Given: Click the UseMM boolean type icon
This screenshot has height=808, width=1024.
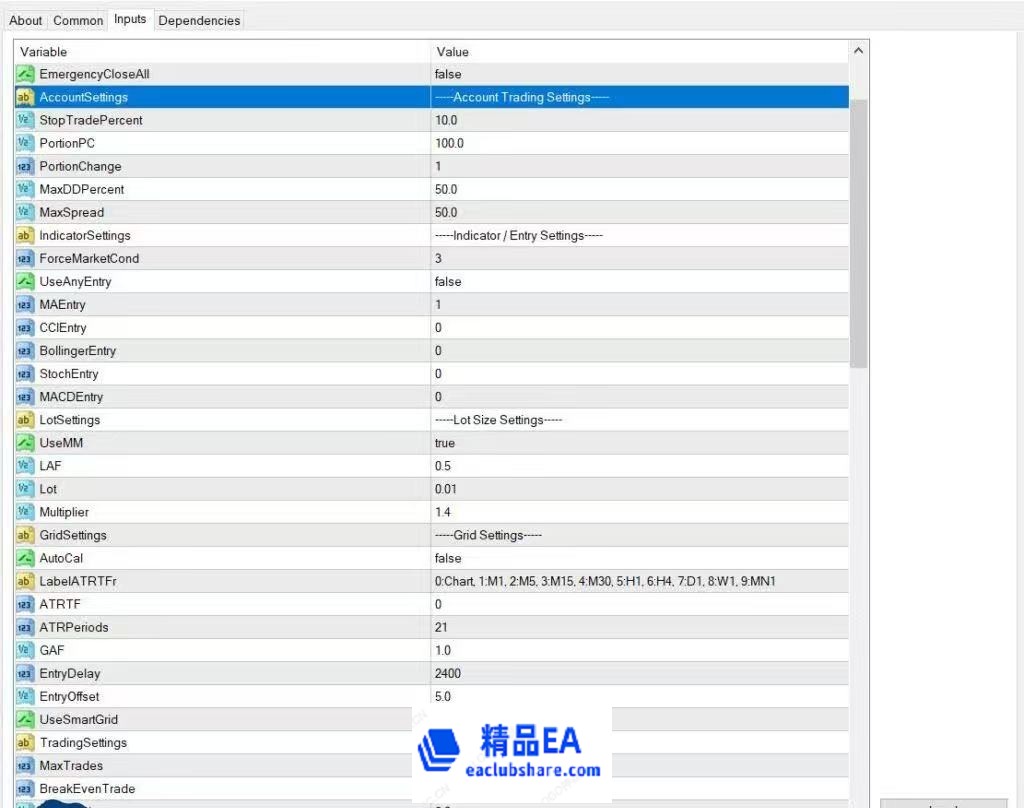Looking at the screenshot, I should click(25, 443).
